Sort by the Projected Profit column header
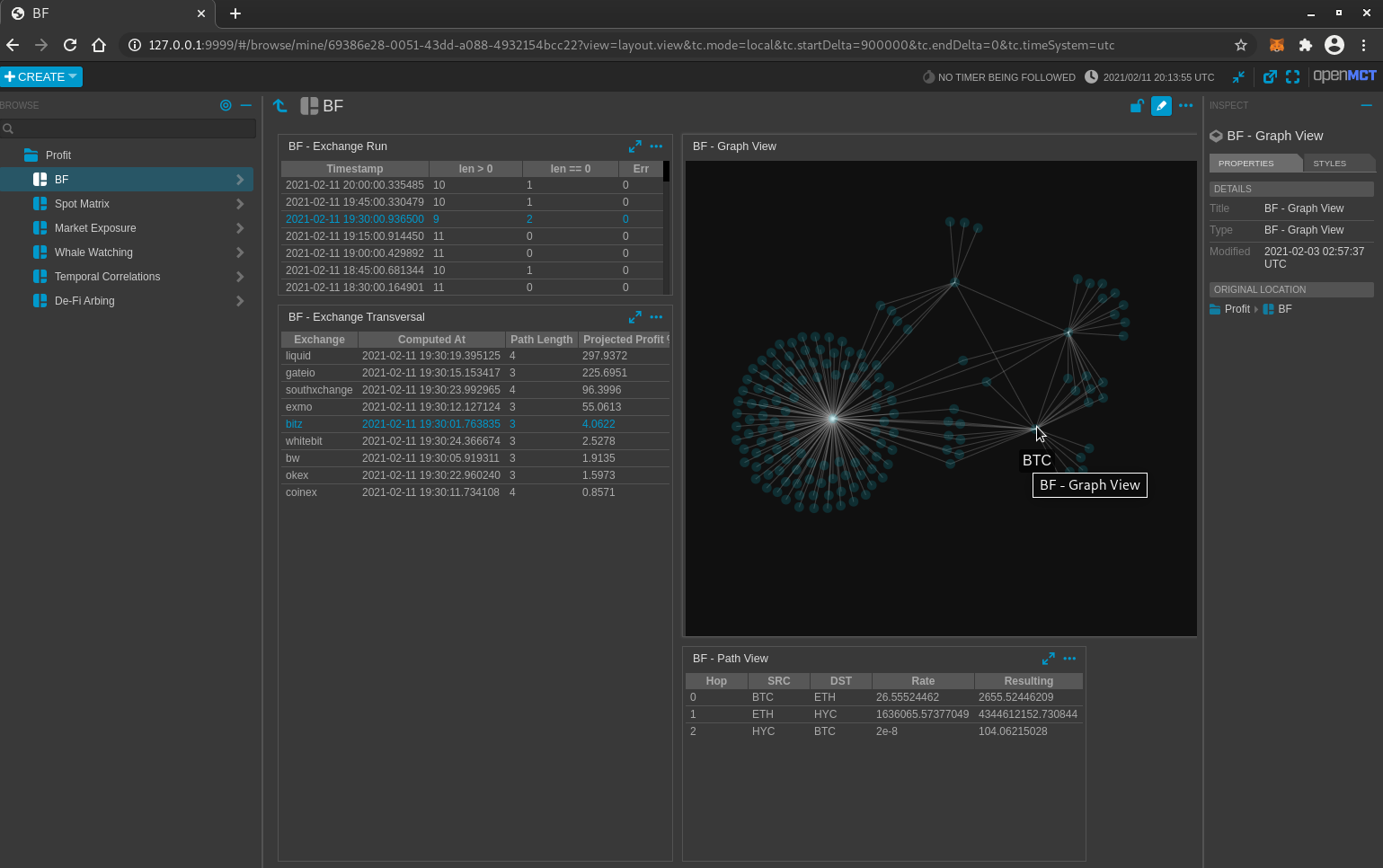1383x868 pixels. pyautogui.click(x=624, y=340)
